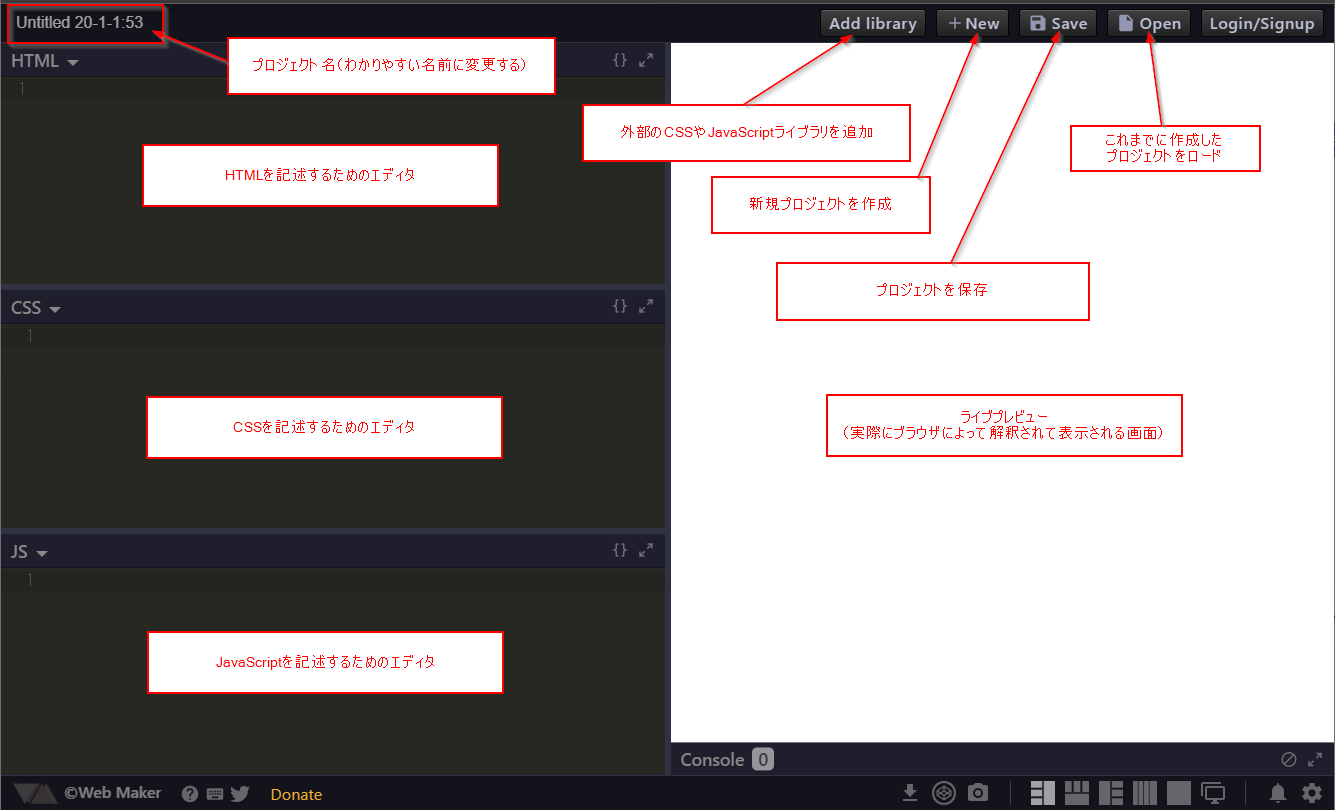Click the export to CodePen icon
This screenshot has height=810, width=1335.
[x=944, y=793]
